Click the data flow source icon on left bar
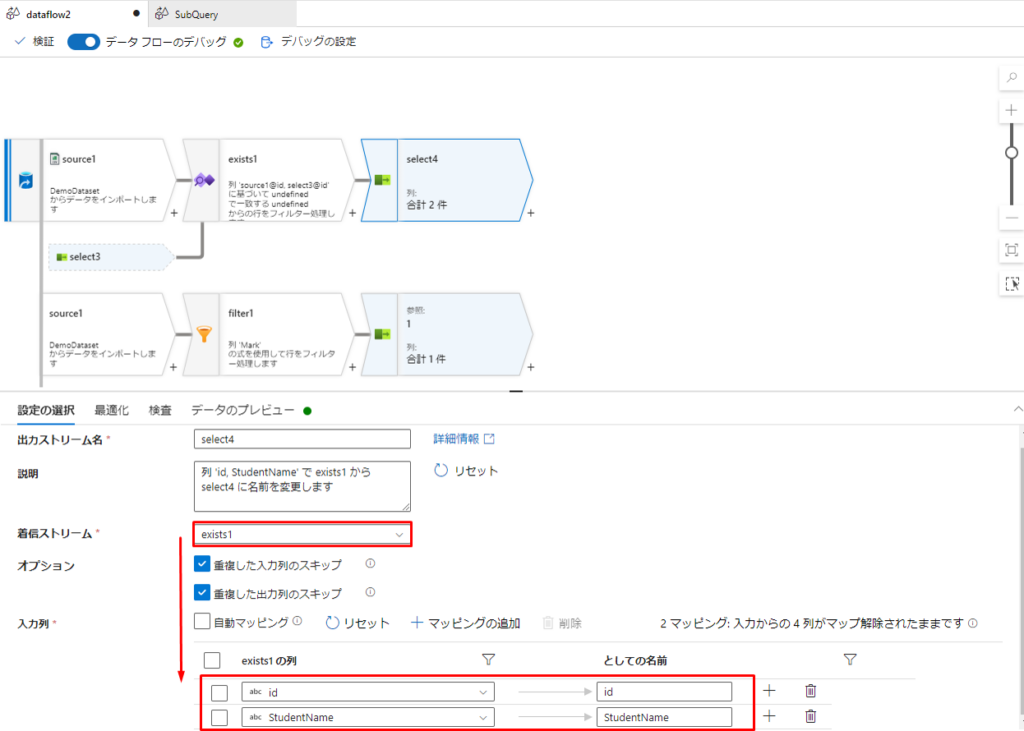This screenshot has width=1024, height=731. [x=25, y=180]
